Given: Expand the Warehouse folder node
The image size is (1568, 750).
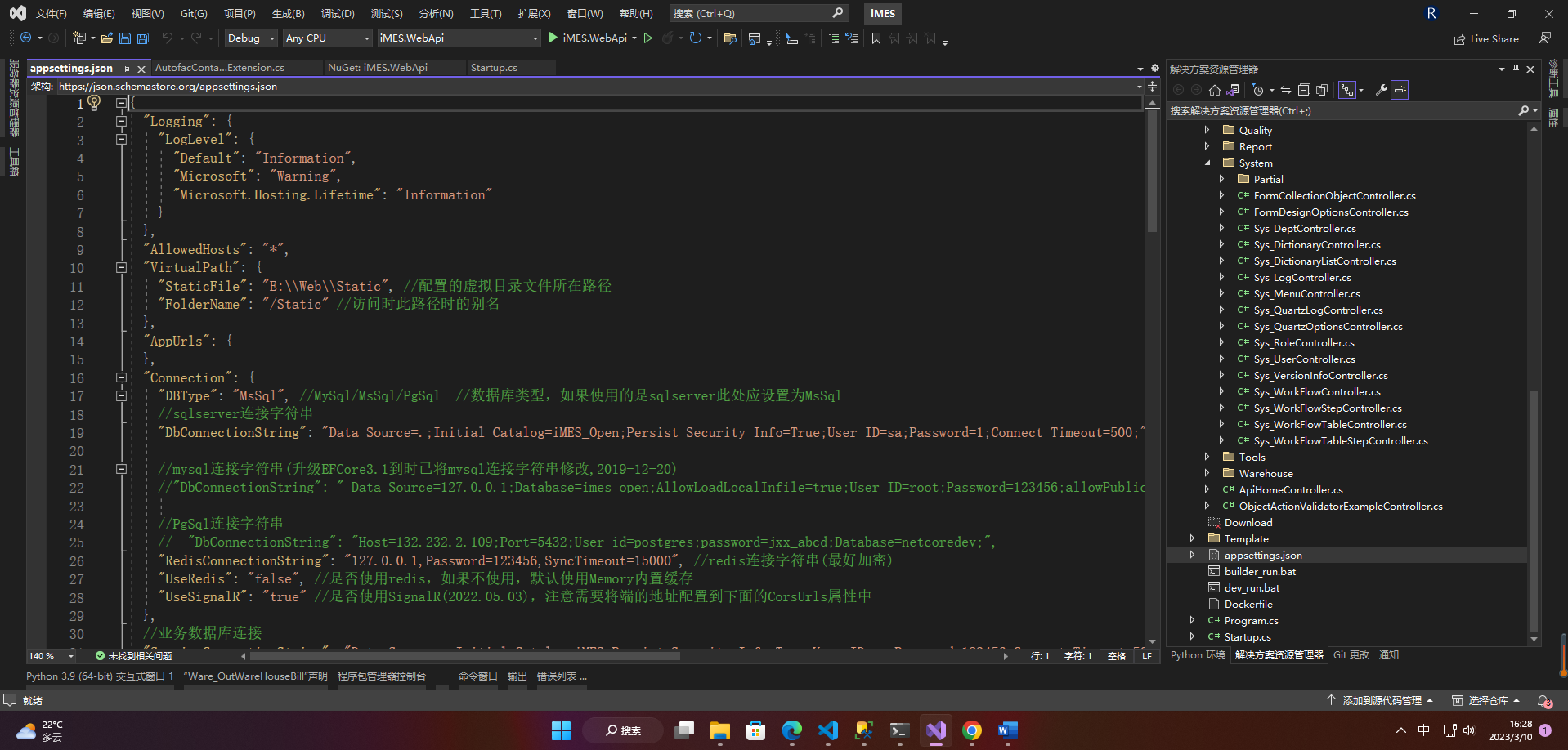Looking at the screenshot, I should [1207, 473].
